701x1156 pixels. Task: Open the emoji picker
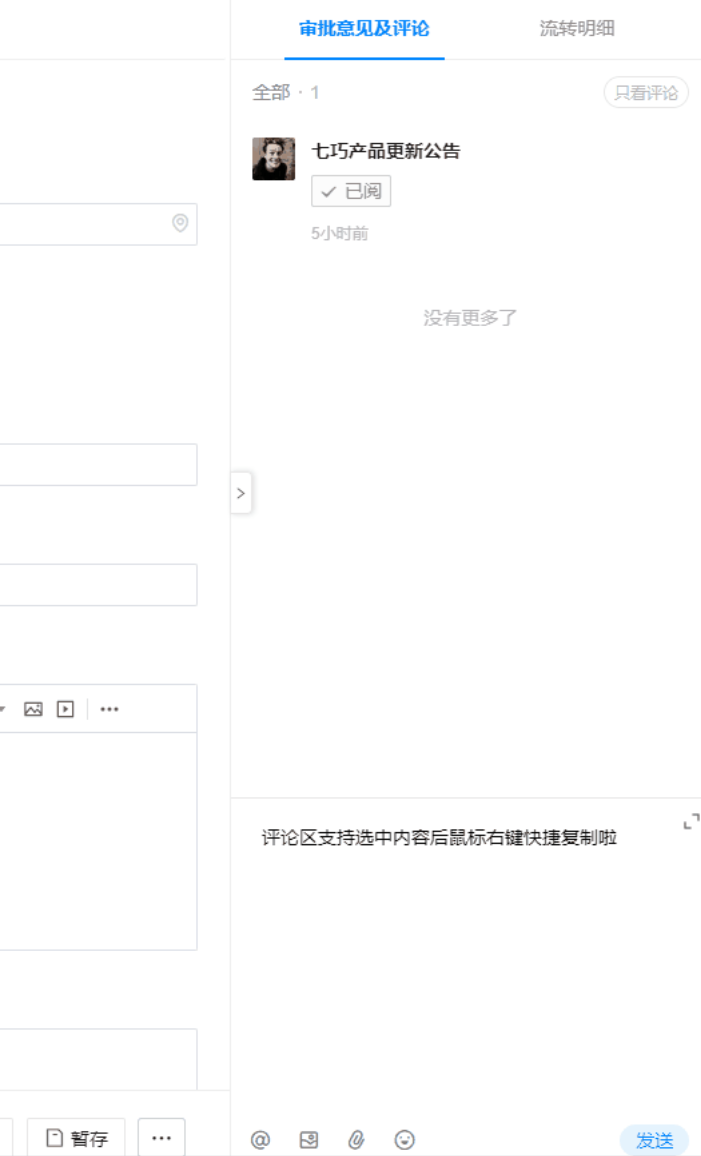click(404, 1140)
